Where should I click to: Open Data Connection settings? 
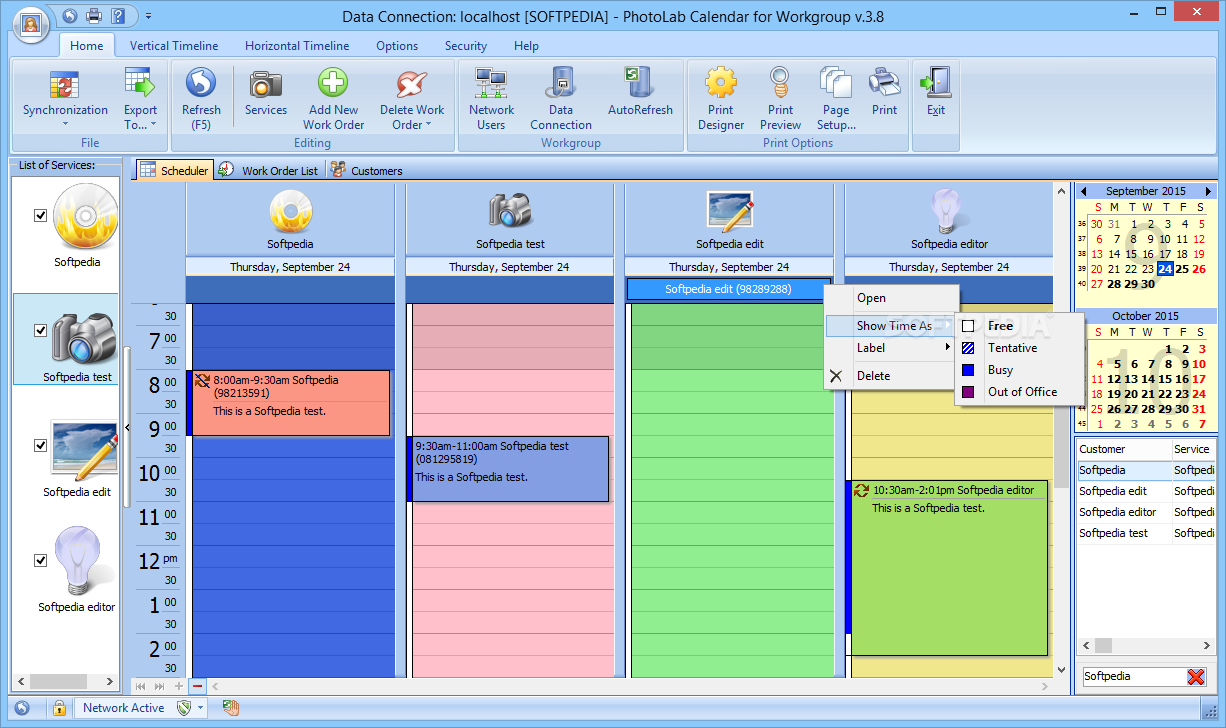point(561,98)
